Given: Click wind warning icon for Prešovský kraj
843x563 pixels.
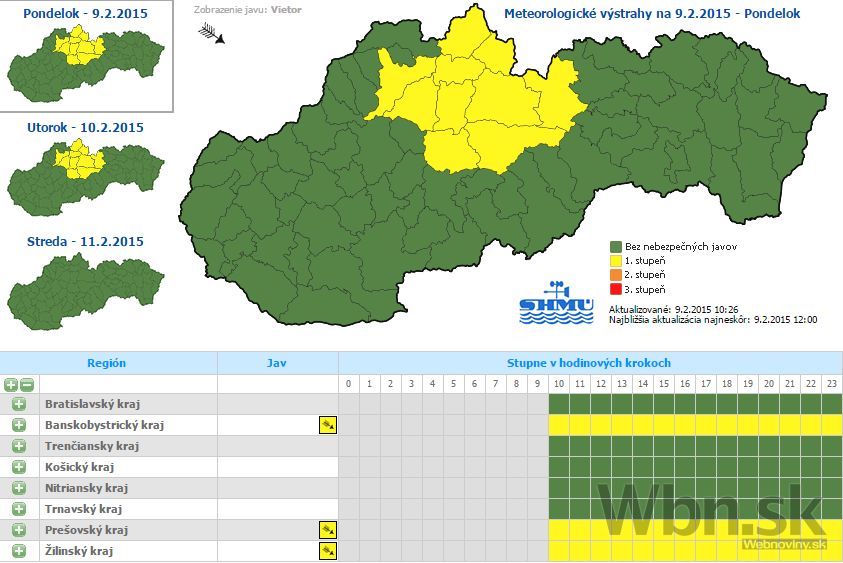Looking at the screenshot, I should 328,530.
